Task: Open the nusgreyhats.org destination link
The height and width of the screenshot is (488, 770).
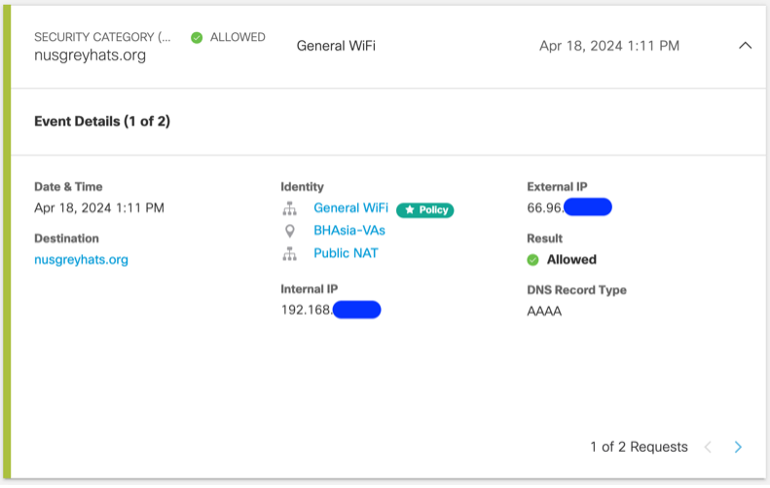Action: pyautogui.click(x=81, y=260)
